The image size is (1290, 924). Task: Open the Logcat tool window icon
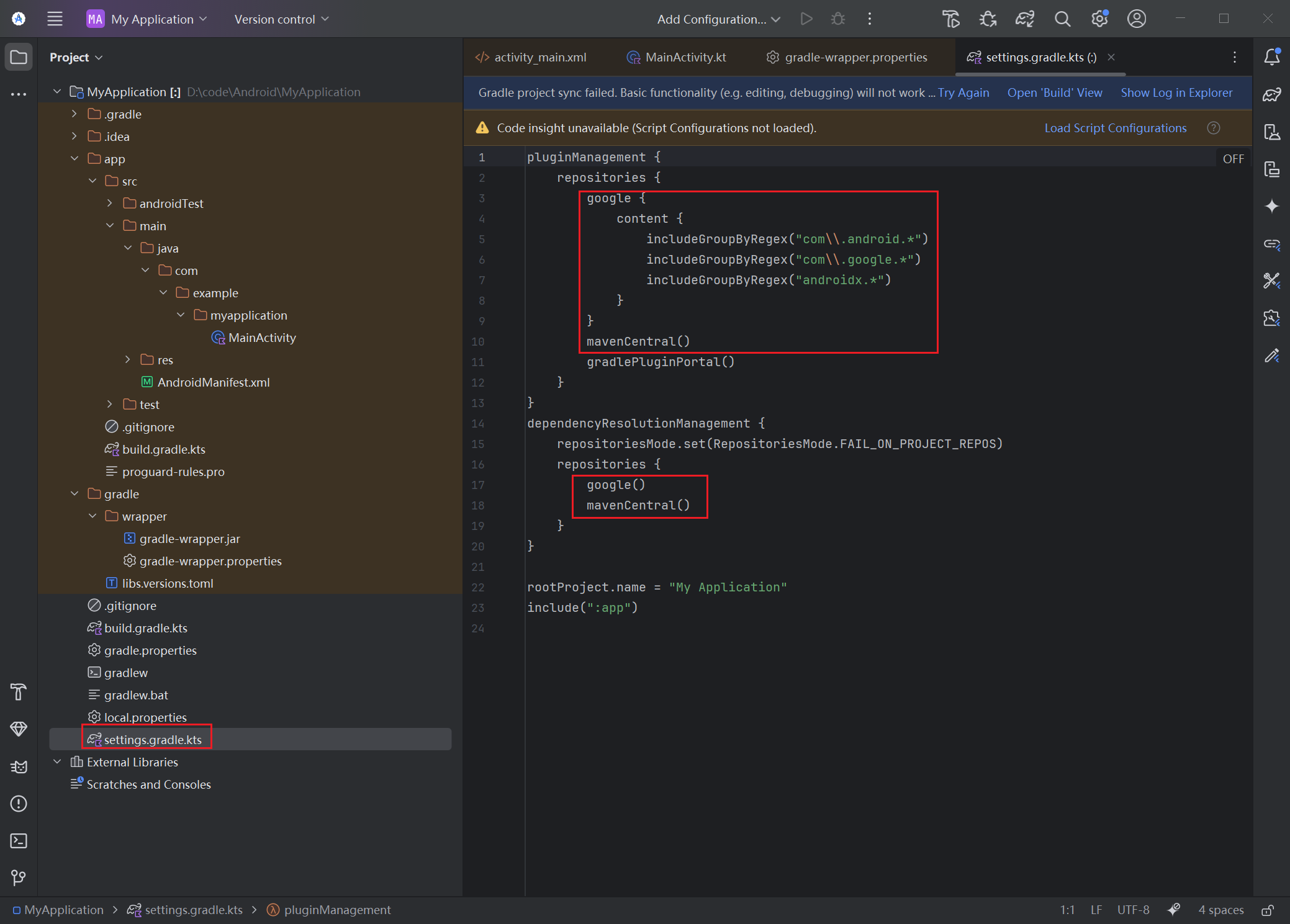(19, 767)
